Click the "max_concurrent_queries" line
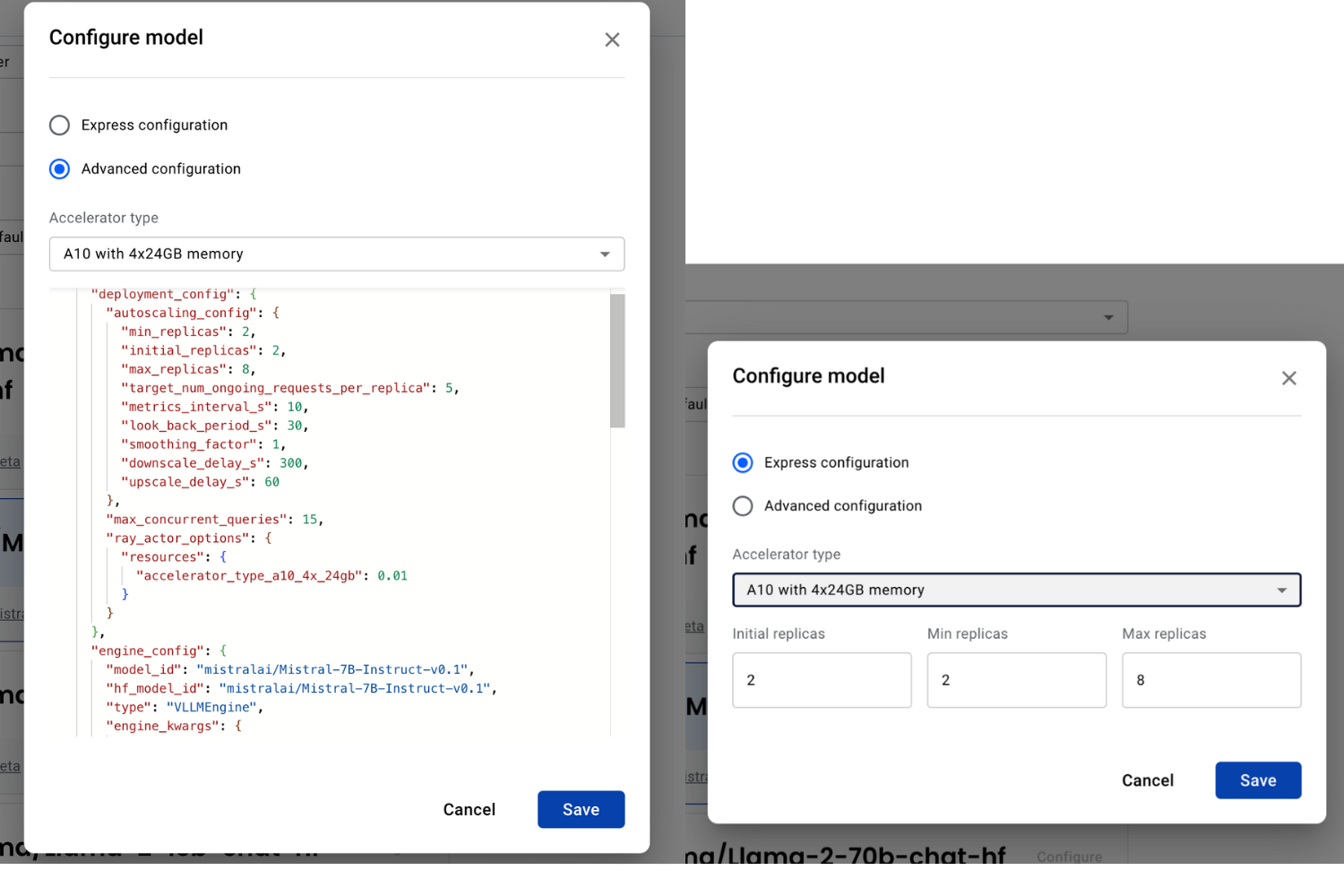 click(x=215, y=520)
